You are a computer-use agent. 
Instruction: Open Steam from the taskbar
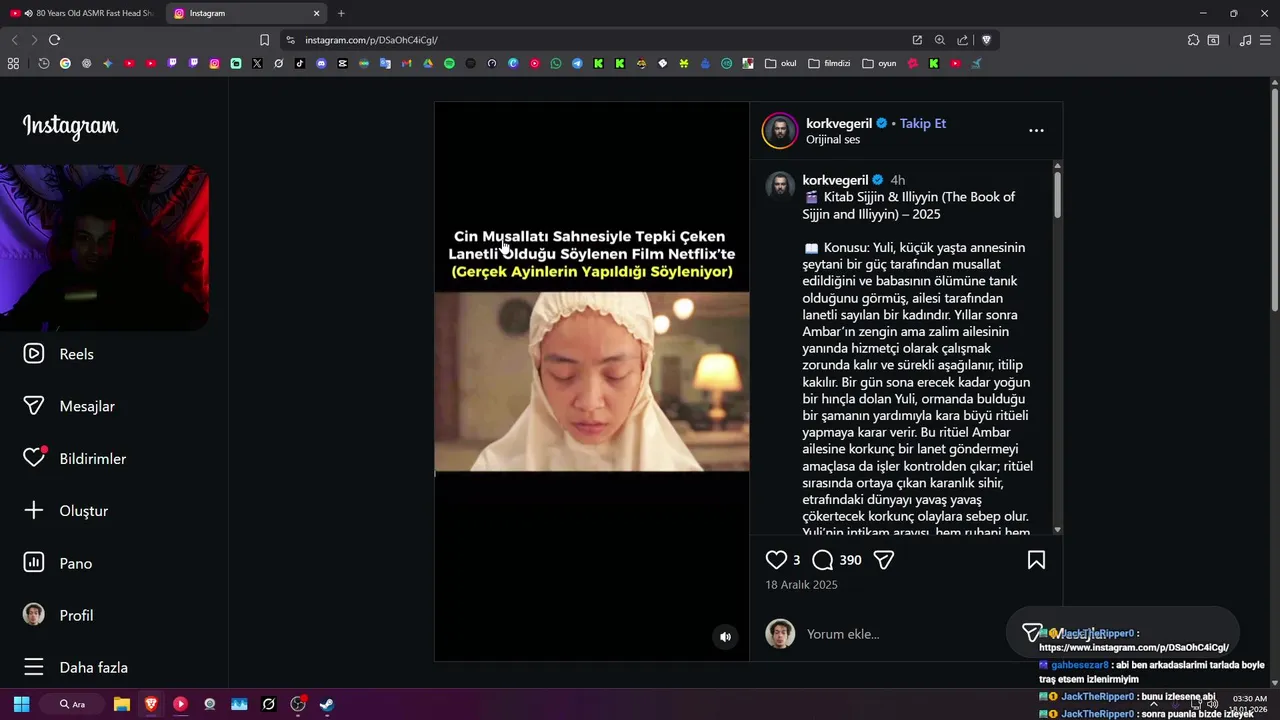[327, 704]
